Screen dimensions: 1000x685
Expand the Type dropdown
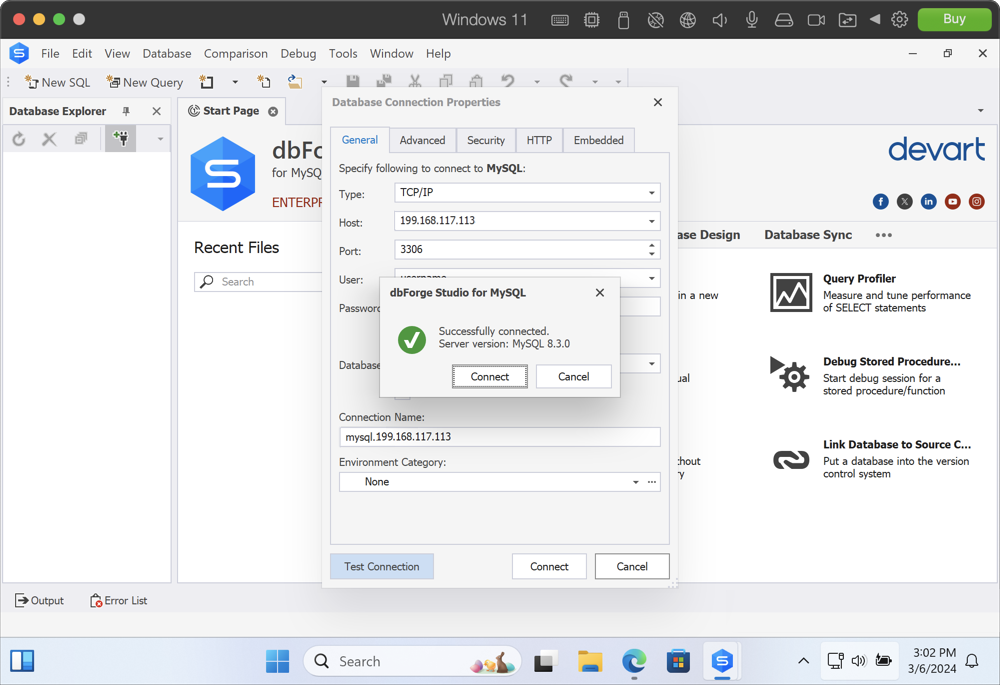tap(652, 193)
